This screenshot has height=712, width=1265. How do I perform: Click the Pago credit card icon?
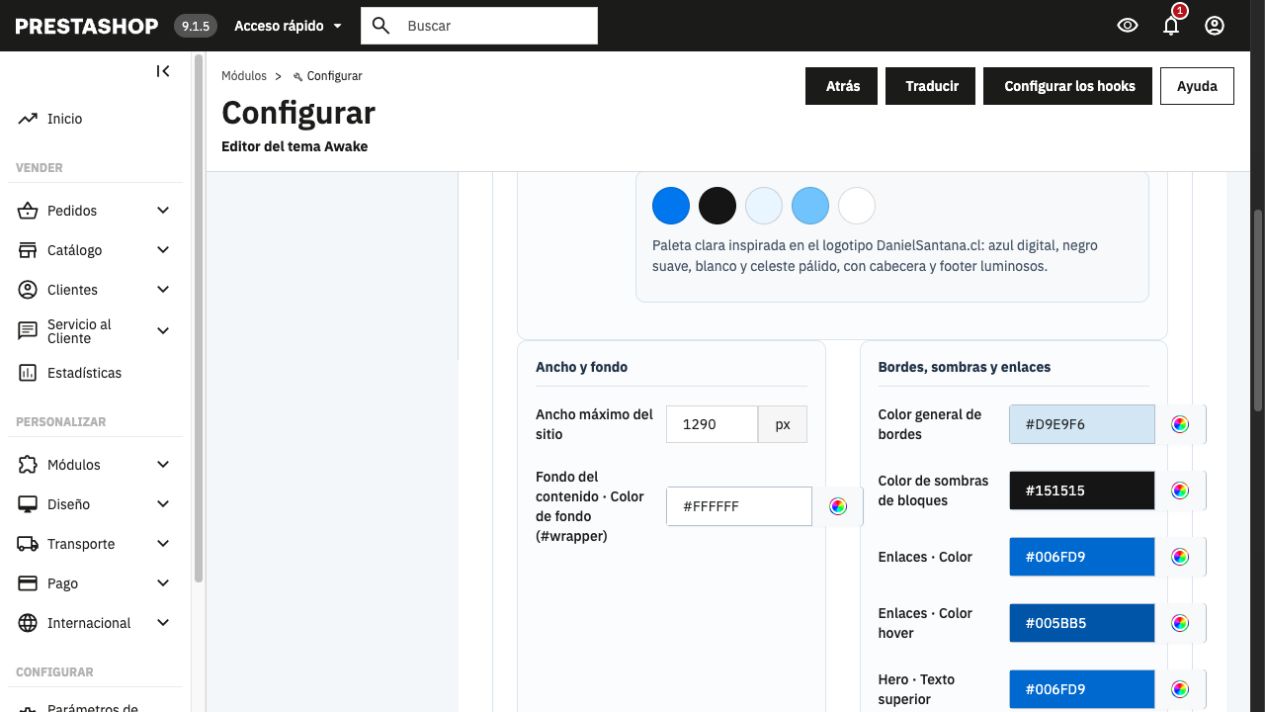[x=28, y=584]
